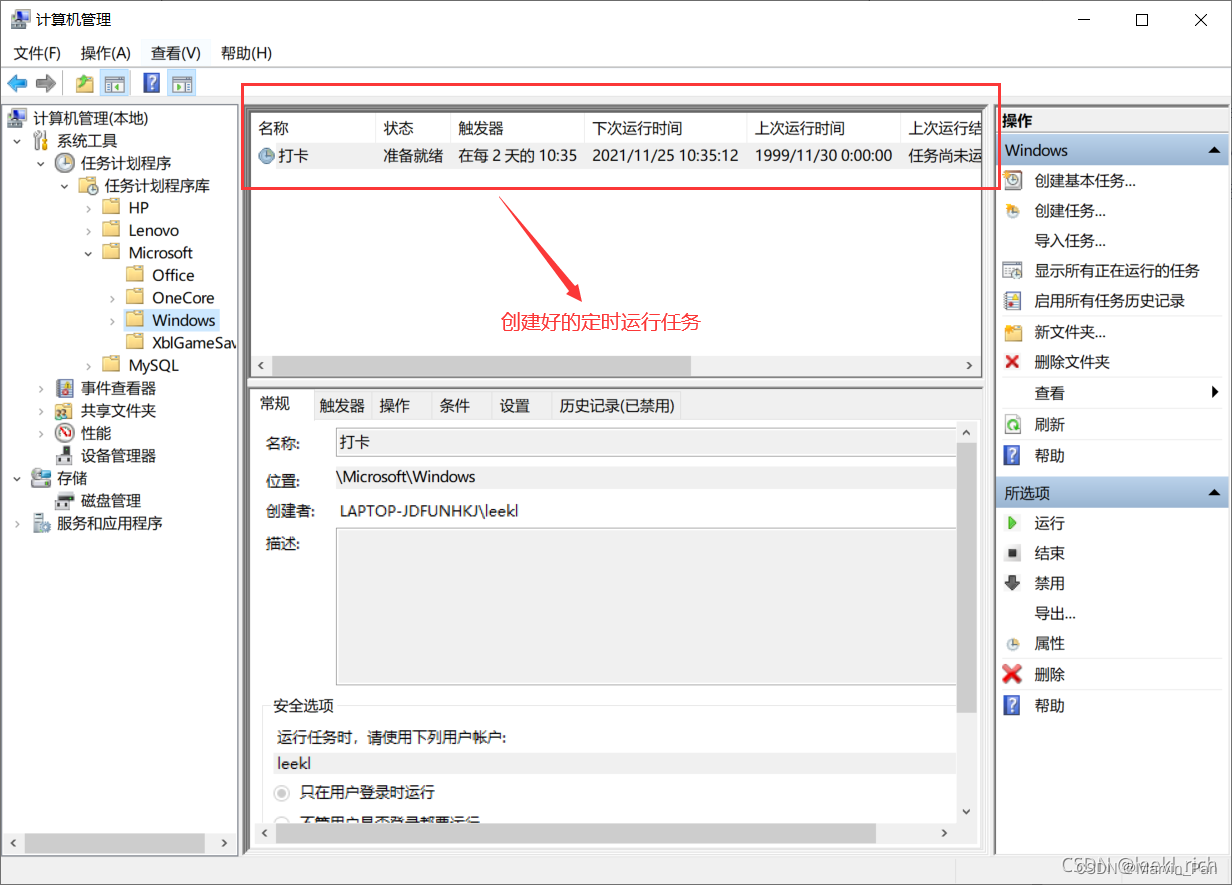Click the details pane vertical scrollbar
Screen dimensions: 1232x885
point(966,578)
